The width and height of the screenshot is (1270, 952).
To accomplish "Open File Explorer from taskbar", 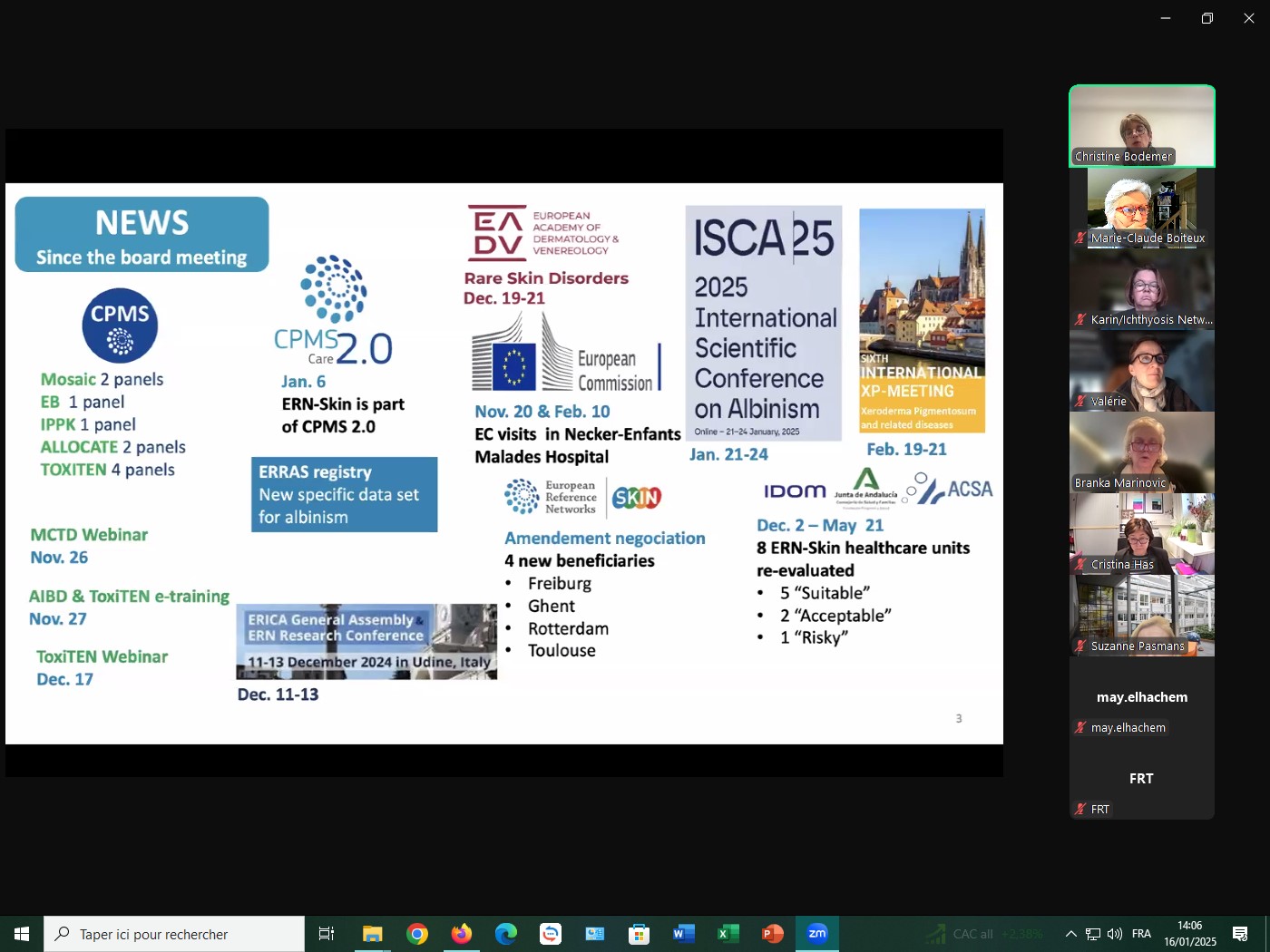I will tap(373, 934).
